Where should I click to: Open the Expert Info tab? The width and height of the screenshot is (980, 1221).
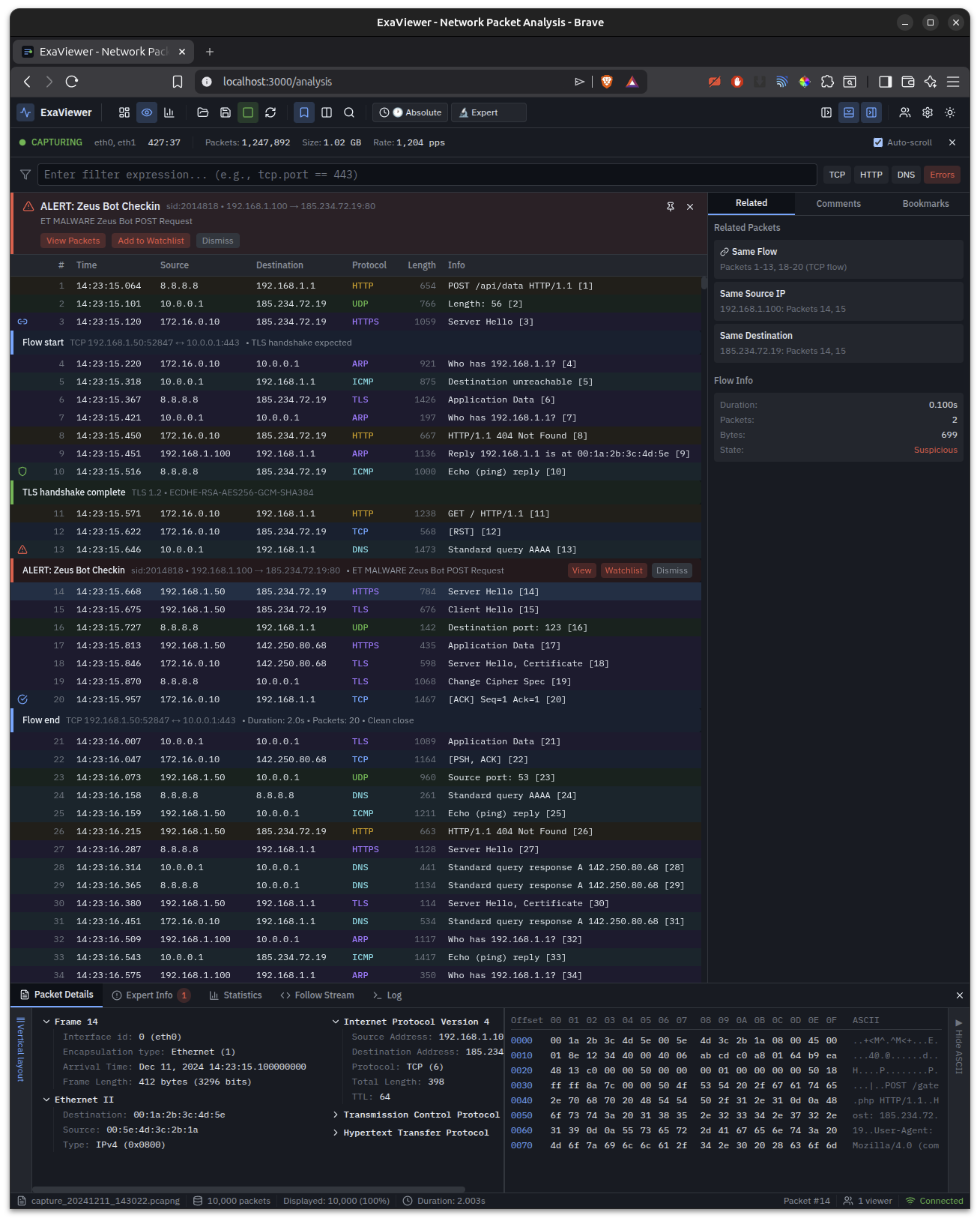pyautogui.click(x=151, y=995)
